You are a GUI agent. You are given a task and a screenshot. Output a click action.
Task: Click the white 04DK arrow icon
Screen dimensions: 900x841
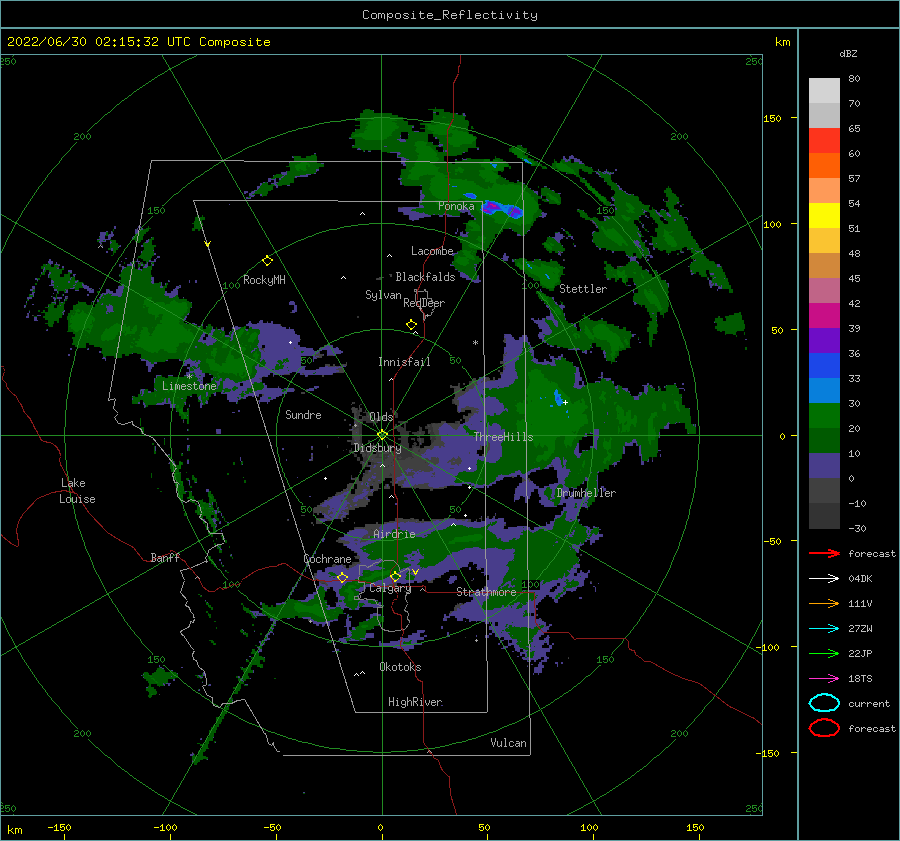[824, 578]
